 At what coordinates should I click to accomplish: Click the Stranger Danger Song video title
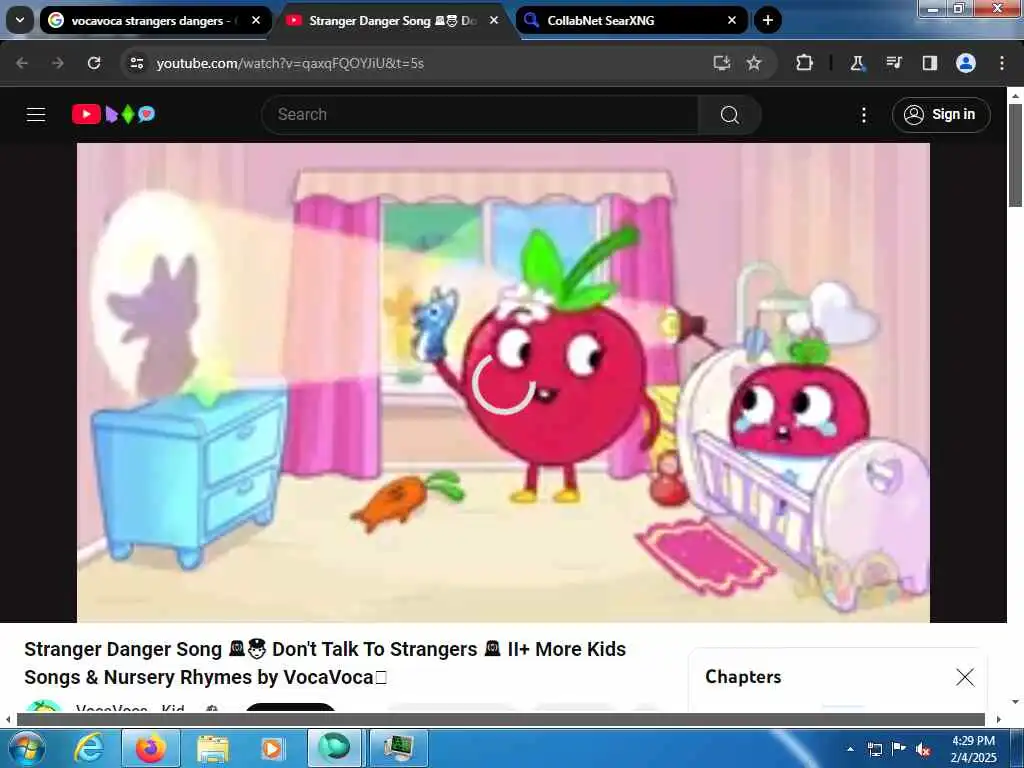point(325,663)
